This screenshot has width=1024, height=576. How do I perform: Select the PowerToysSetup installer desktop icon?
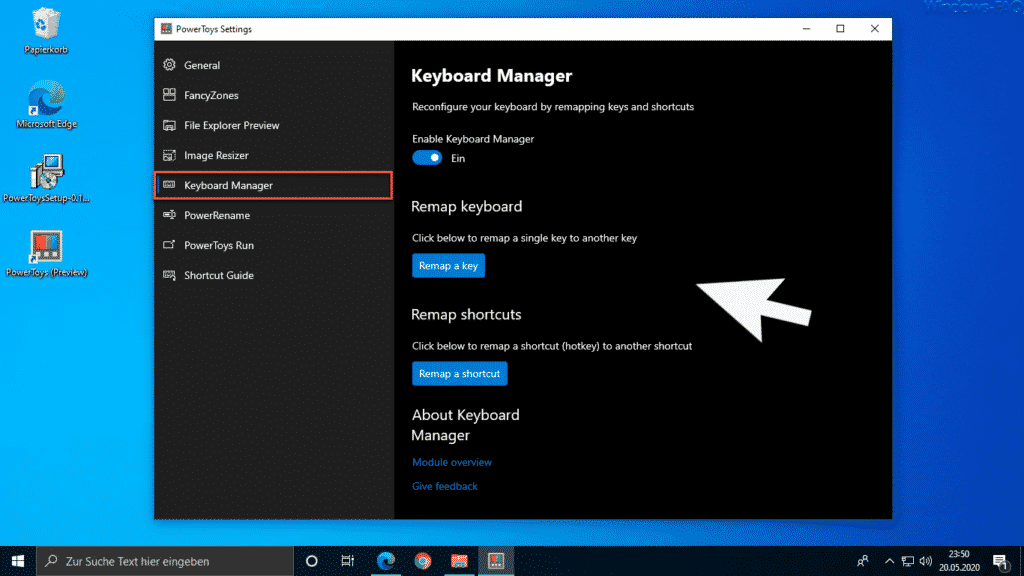tap(46, 179)
